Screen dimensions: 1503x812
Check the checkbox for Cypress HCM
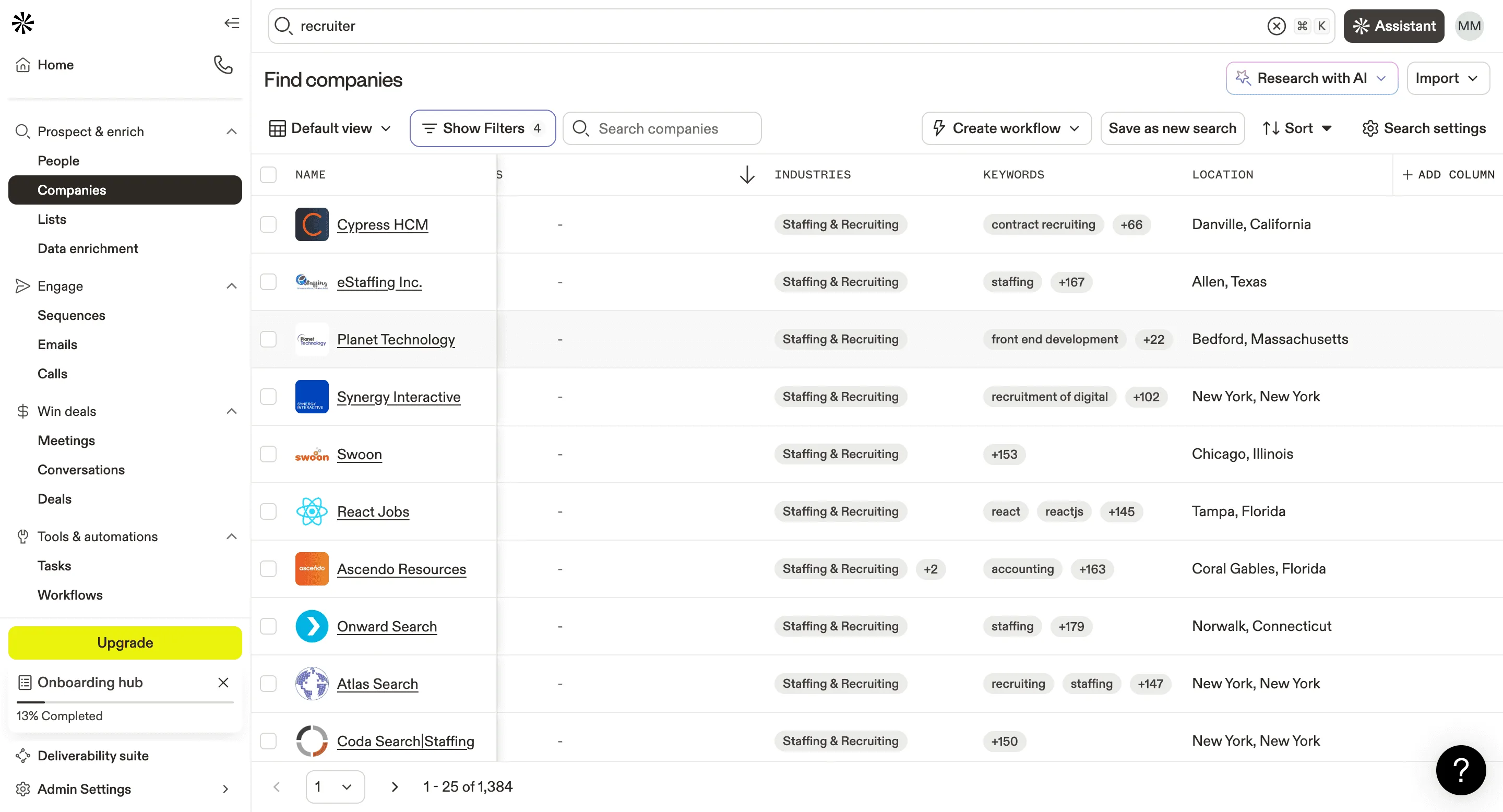point(268,224)
